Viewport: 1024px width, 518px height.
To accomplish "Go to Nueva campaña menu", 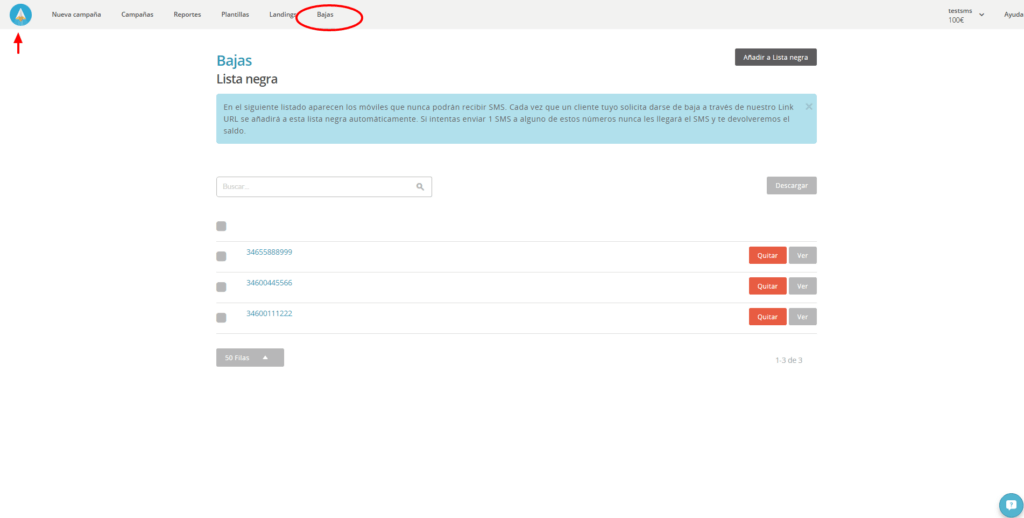I will point(76,15).
